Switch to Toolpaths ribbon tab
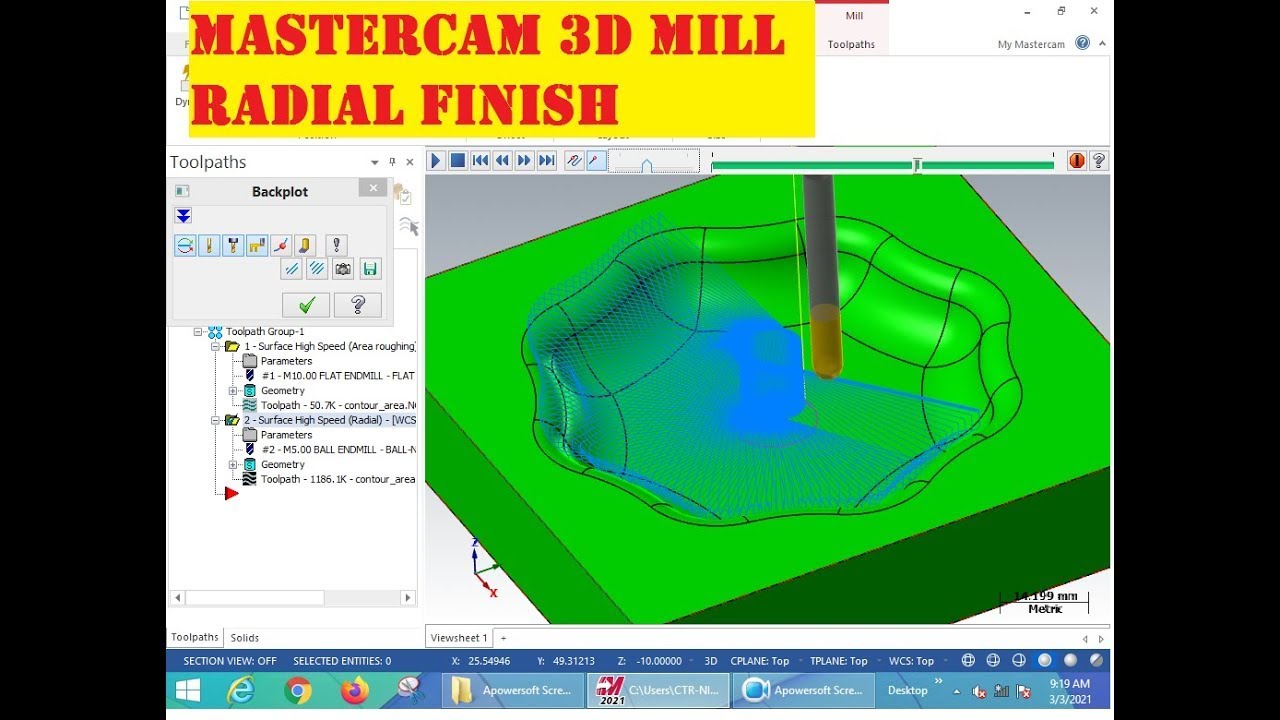Image resolution: width=1280 pixels, height=720 pixels. tap(851, 44)
